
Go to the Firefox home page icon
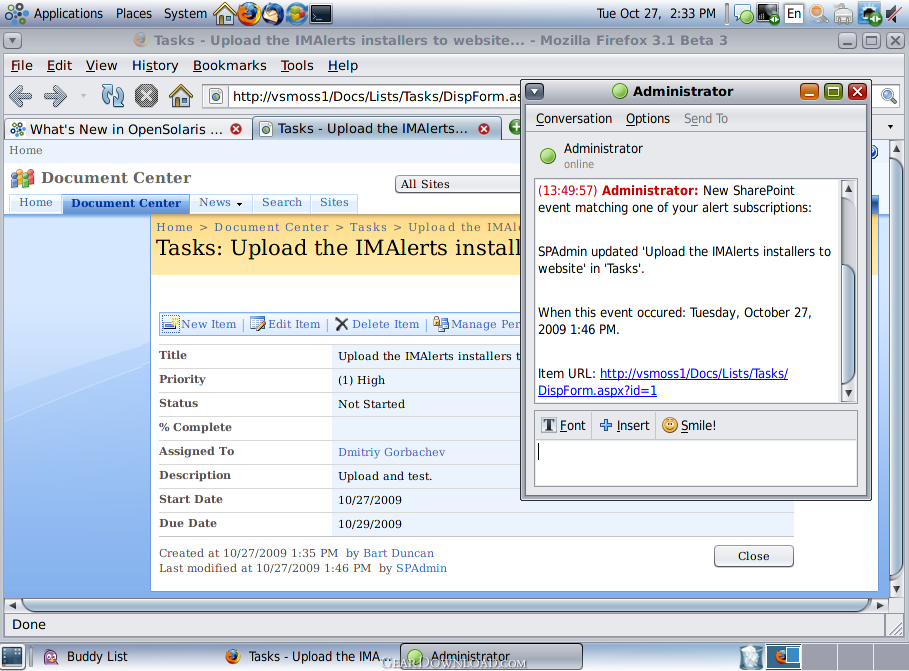pyautogui.click(x=181, y=96)
